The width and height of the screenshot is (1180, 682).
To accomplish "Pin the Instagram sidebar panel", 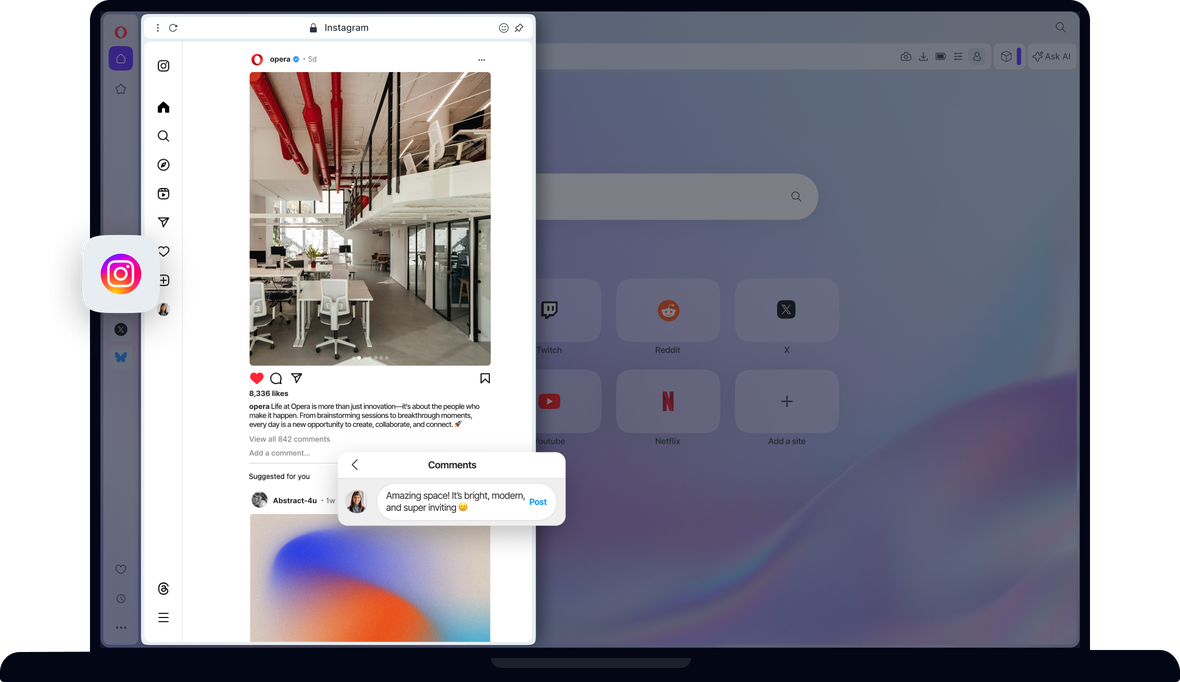I will (x=519, y=28).
